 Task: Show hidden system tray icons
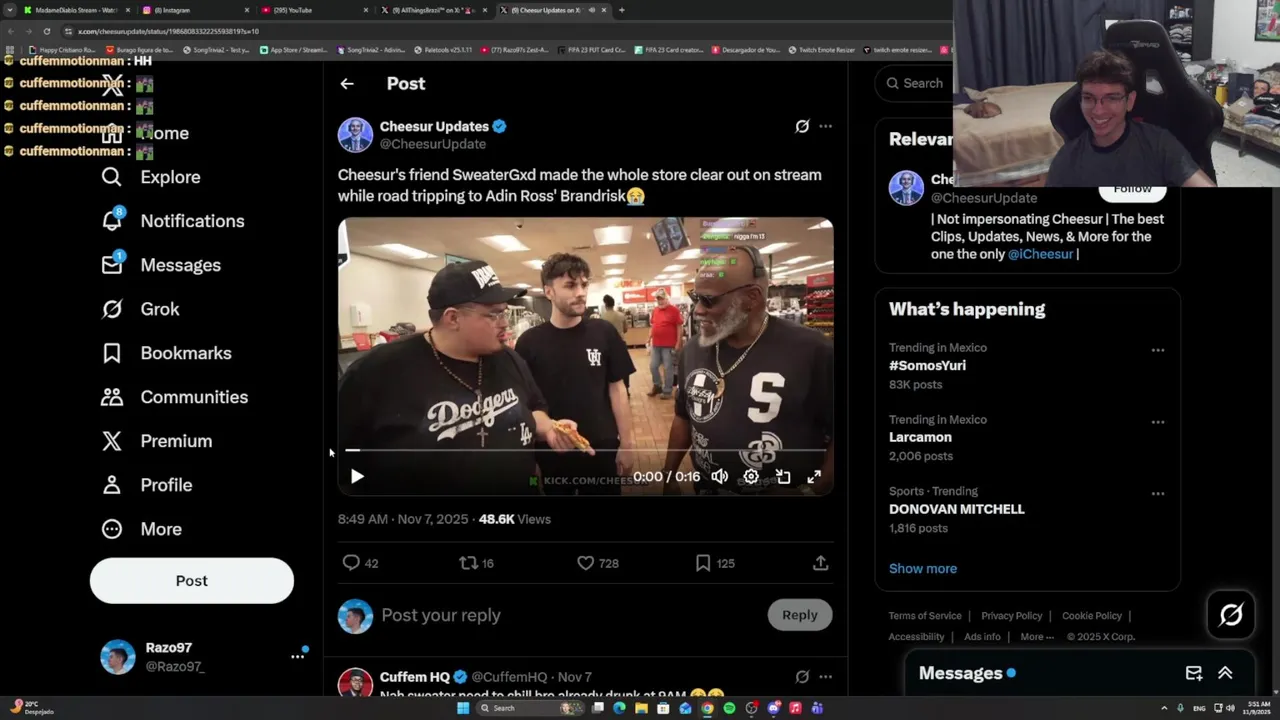(x=1165, y=708)
